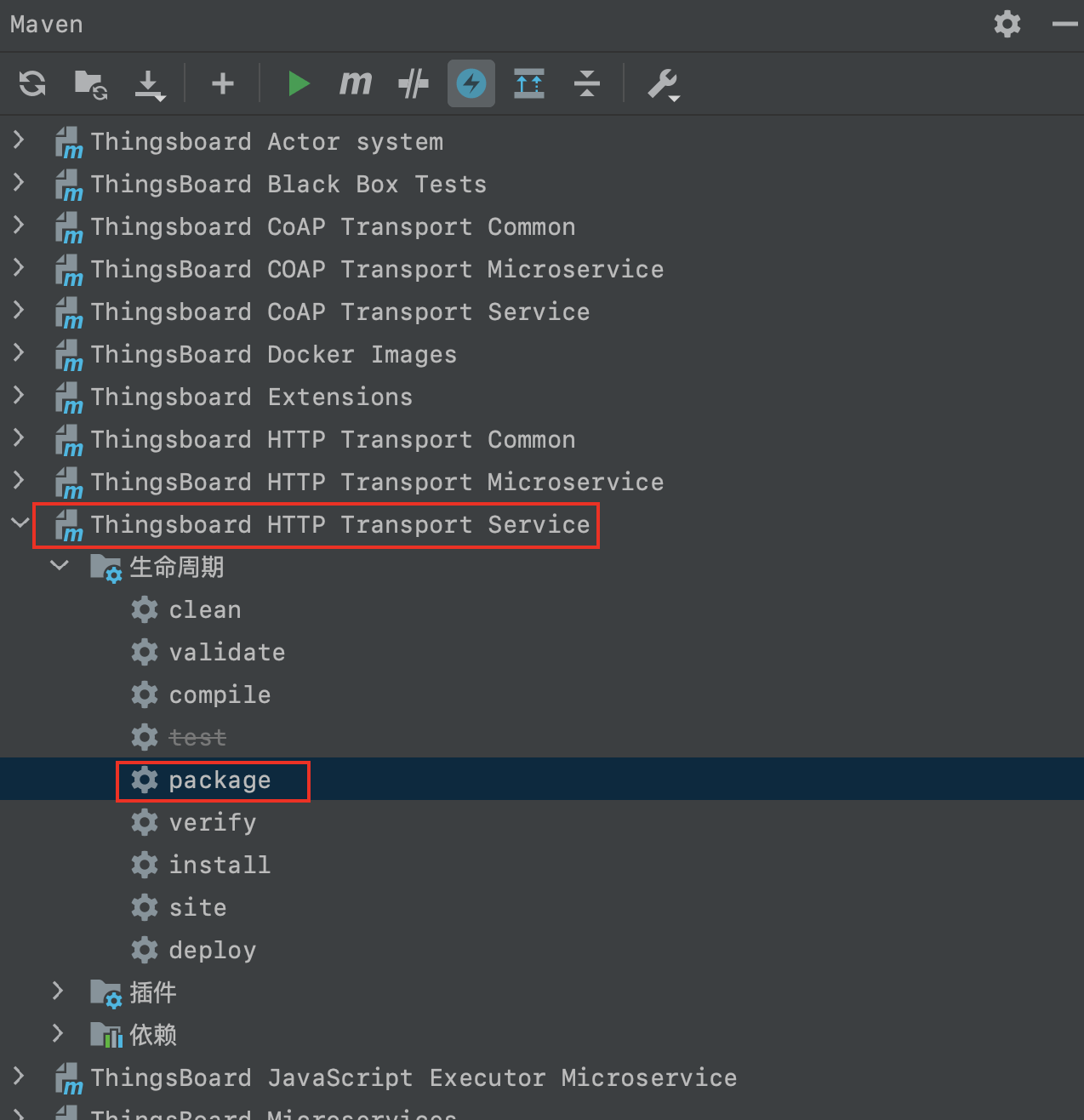
Task: Toggle Offline Mode lightning button
Action: [x=471, y=83]
